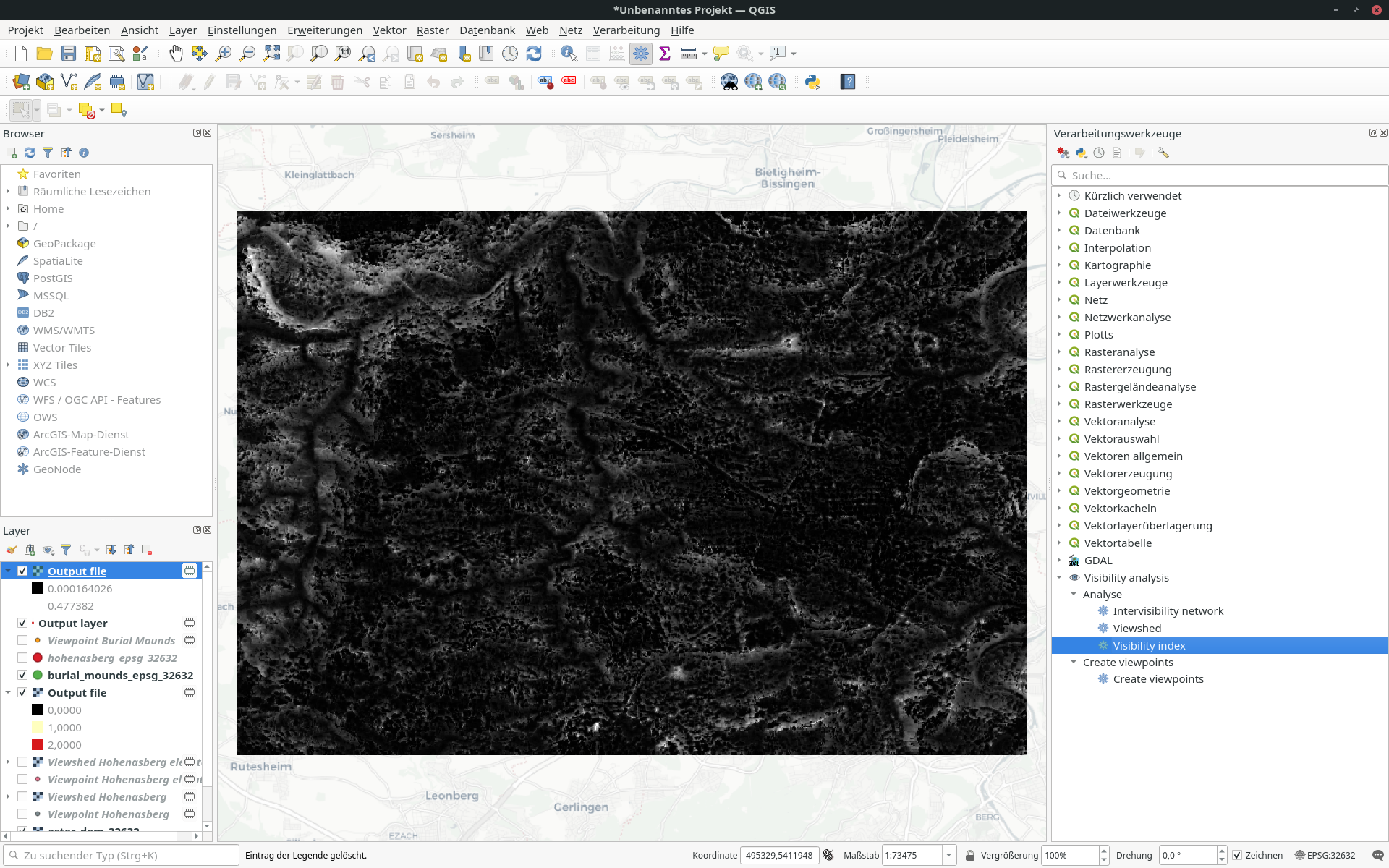Screen dimensions: 1389x868
Task: Expand Kürzlich verwendet in toolbox
Action: (1059, 195)
